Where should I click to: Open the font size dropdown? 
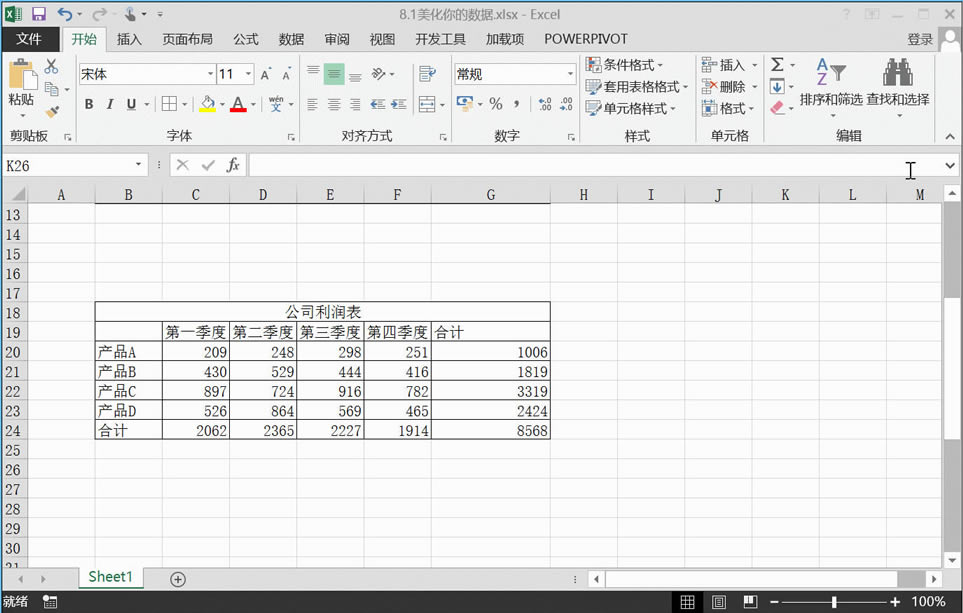click(249, 73)
